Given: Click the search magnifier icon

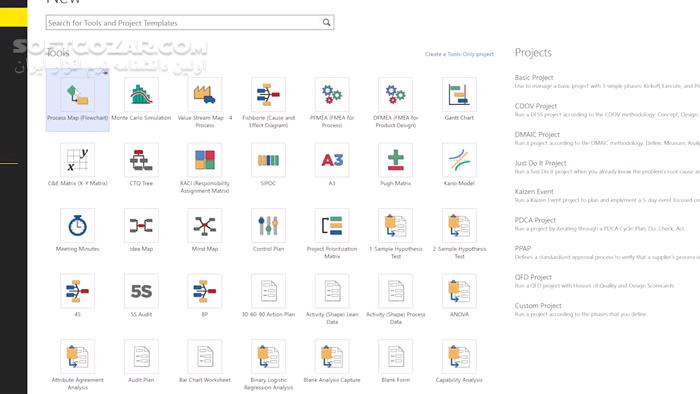Looking at the screenshot, I should pyautogui.click(x=327, y=22).
